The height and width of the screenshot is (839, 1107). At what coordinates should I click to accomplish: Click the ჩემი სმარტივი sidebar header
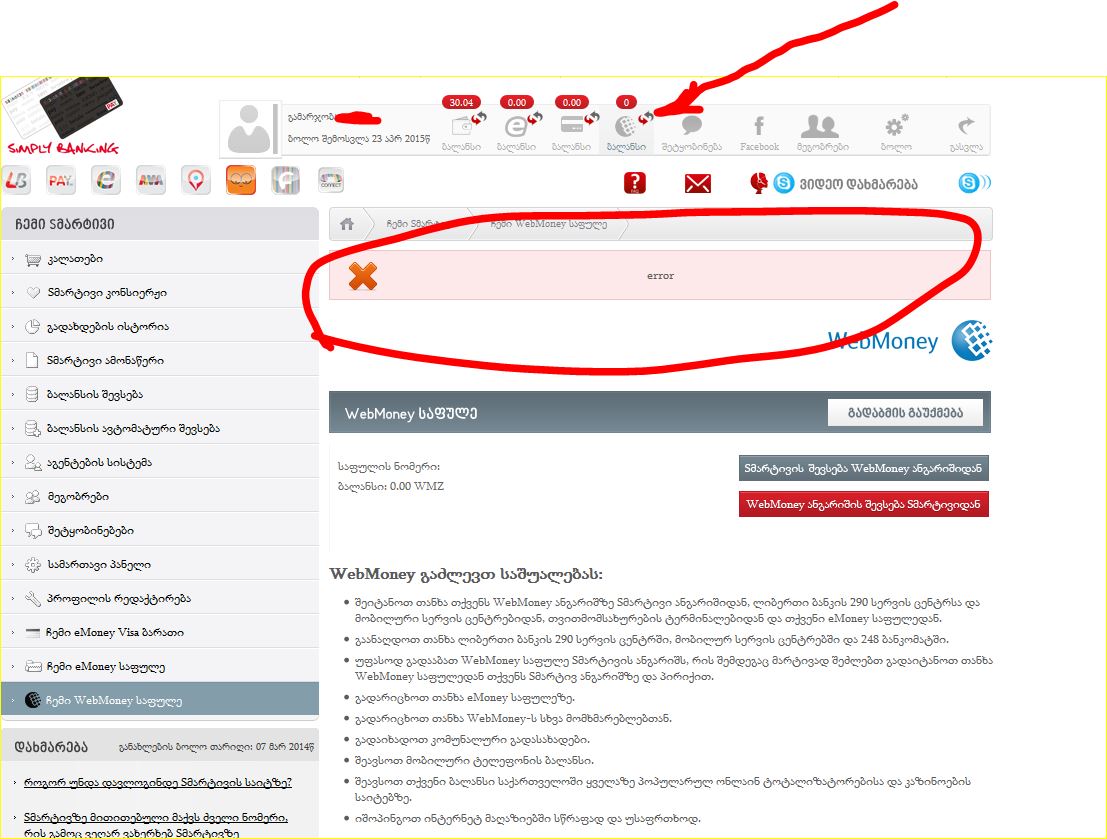coord(160,224)
